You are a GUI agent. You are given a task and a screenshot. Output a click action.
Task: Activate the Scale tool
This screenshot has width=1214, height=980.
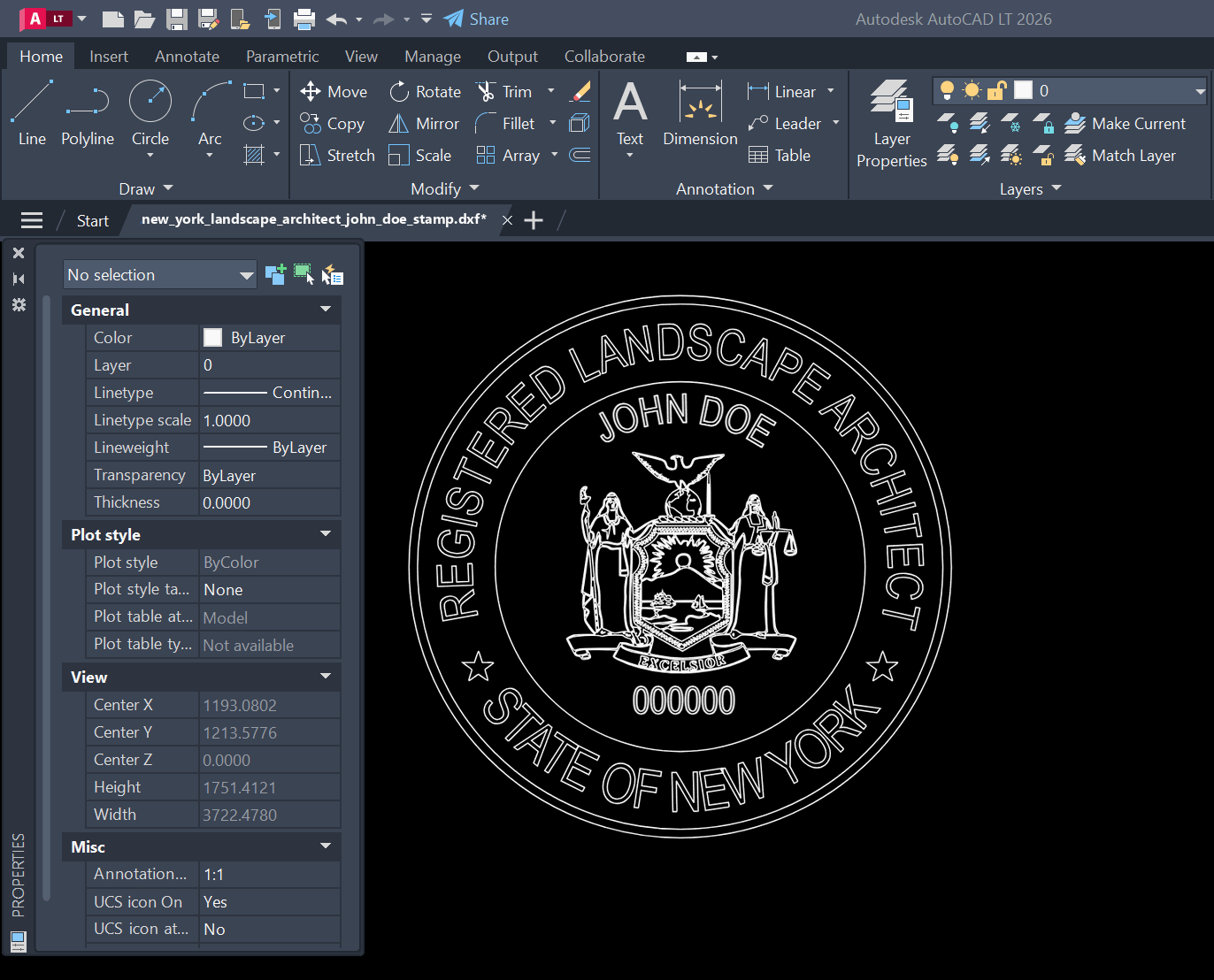(x=420, y=156)
